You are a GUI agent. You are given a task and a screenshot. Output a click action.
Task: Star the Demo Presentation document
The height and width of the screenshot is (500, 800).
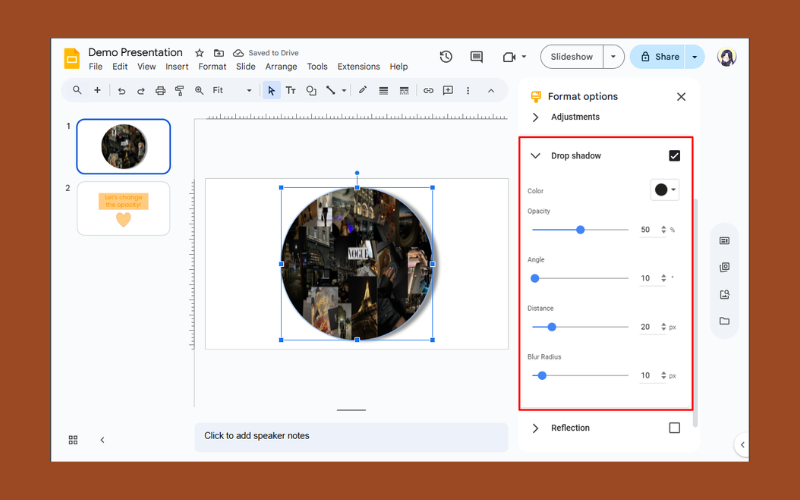tap(199, 53)
